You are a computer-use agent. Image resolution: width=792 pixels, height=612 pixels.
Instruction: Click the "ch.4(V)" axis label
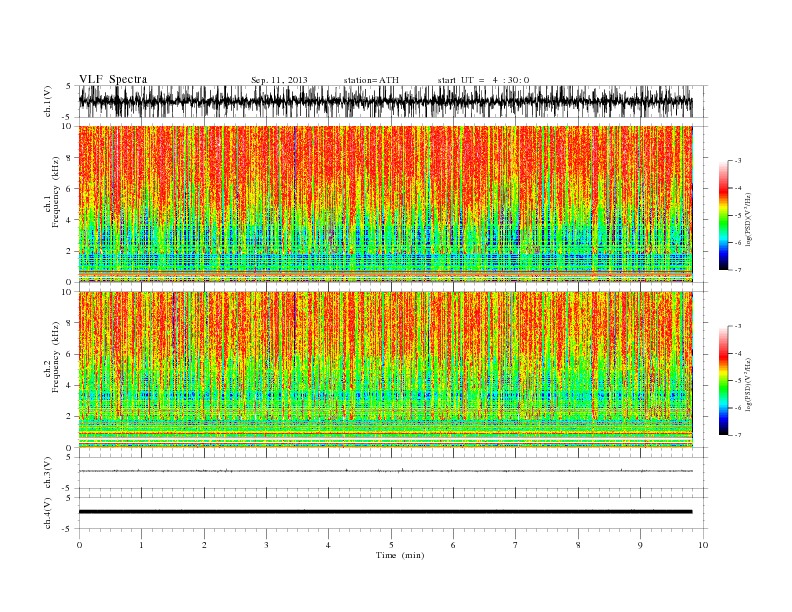pos(48,513)
